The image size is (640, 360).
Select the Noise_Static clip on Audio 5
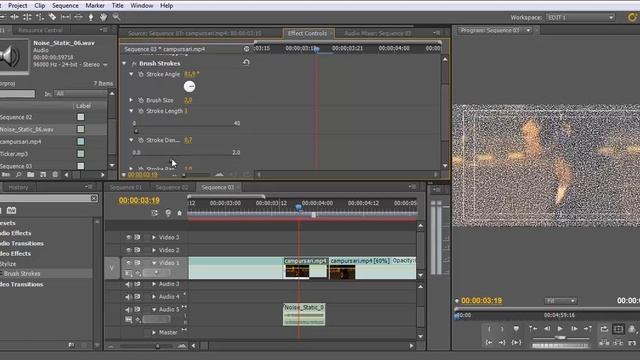[x=304, y=315]
